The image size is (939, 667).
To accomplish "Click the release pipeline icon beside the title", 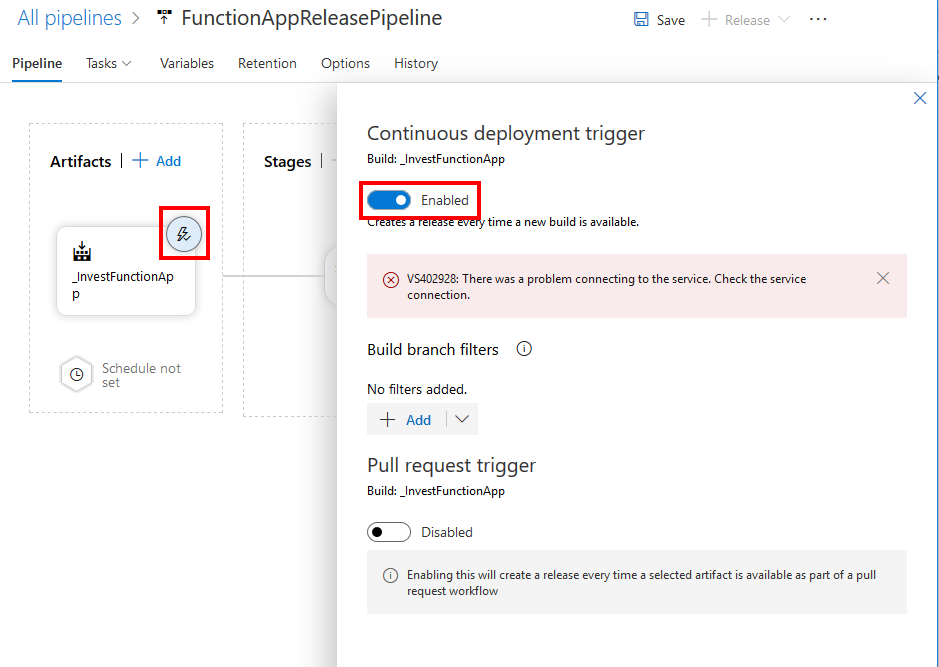I will (164, 19).
